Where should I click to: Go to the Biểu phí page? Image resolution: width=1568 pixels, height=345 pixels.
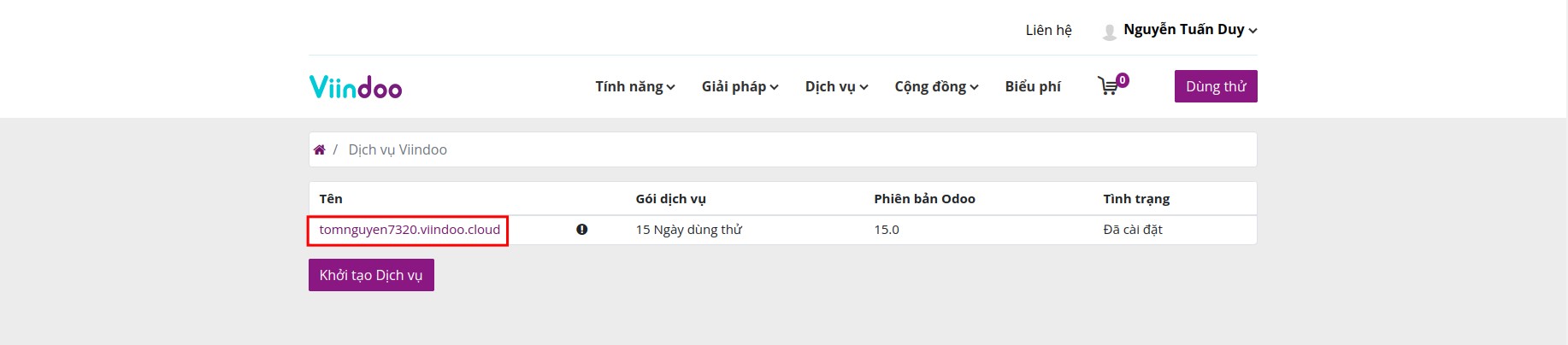tap(1033, 86)
